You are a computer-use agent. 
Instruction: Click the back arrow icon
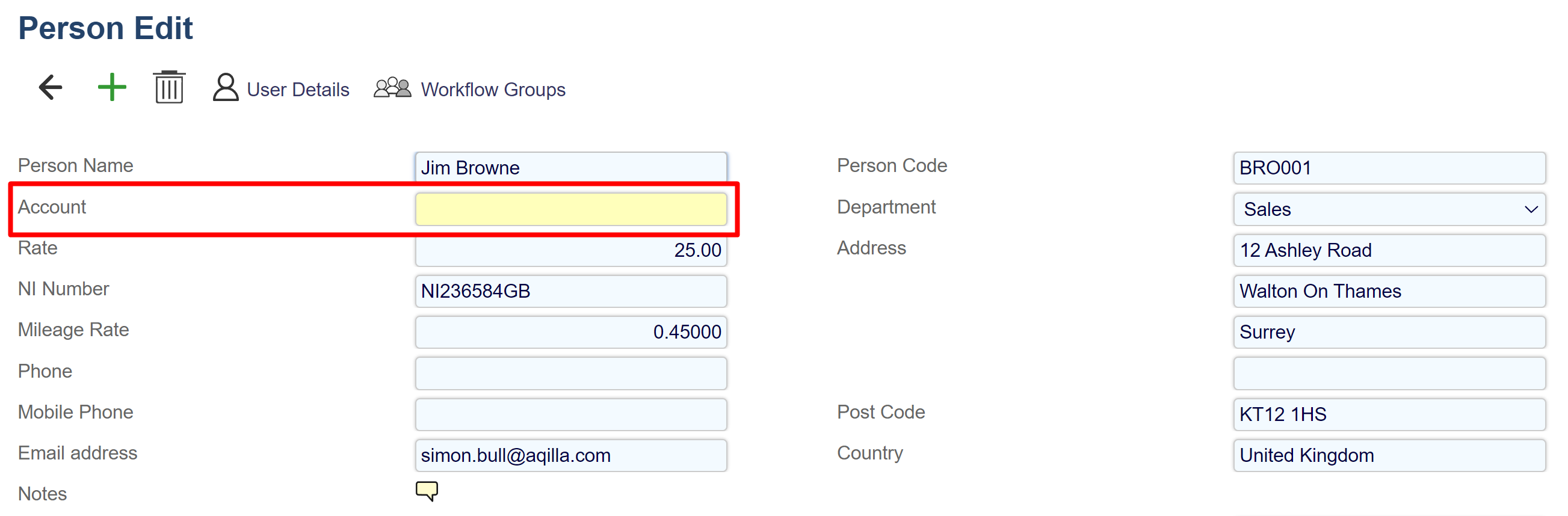(x=51, y=88)
